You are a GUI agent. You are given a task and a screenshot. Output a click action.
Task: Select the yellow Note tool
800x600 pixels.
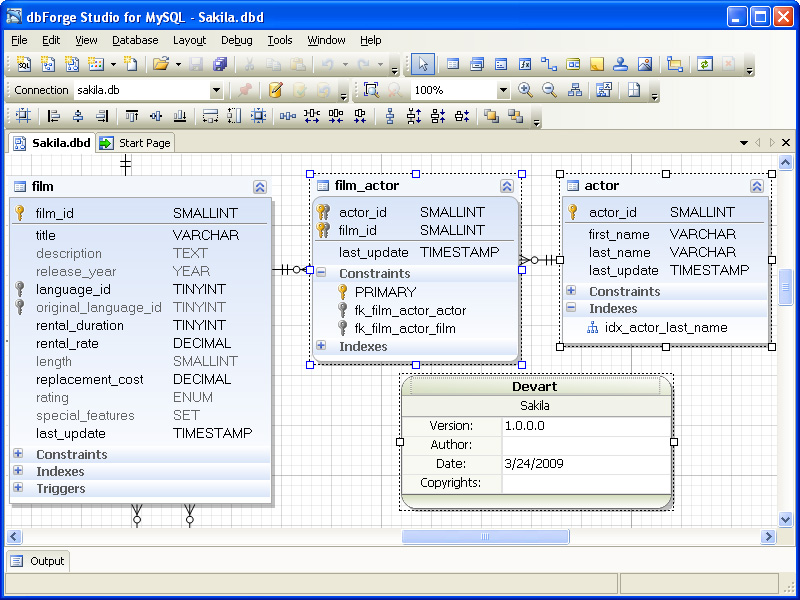(x=596, y=64)
